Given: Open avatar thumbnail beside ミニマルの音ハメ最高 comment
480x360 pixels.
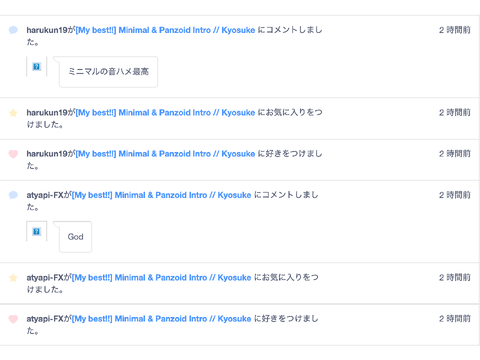Looking at the screenshot, I should [36, 66].
